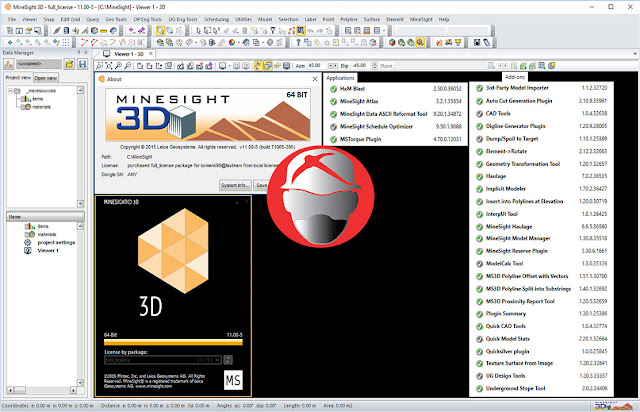Open the viewer tab list dropdown arrow

point(635,54)
